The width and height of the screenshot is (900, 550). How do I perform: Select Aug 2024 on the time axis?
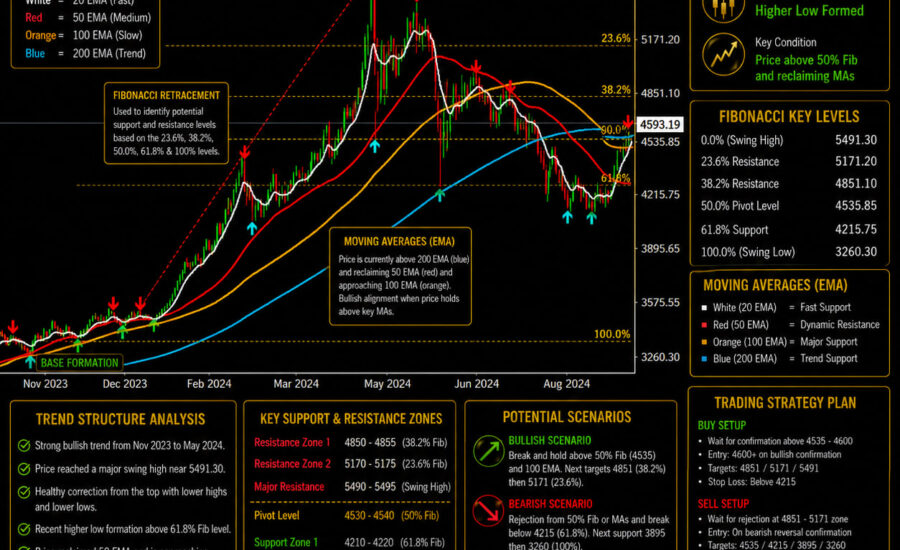click(x=567, y=384)
